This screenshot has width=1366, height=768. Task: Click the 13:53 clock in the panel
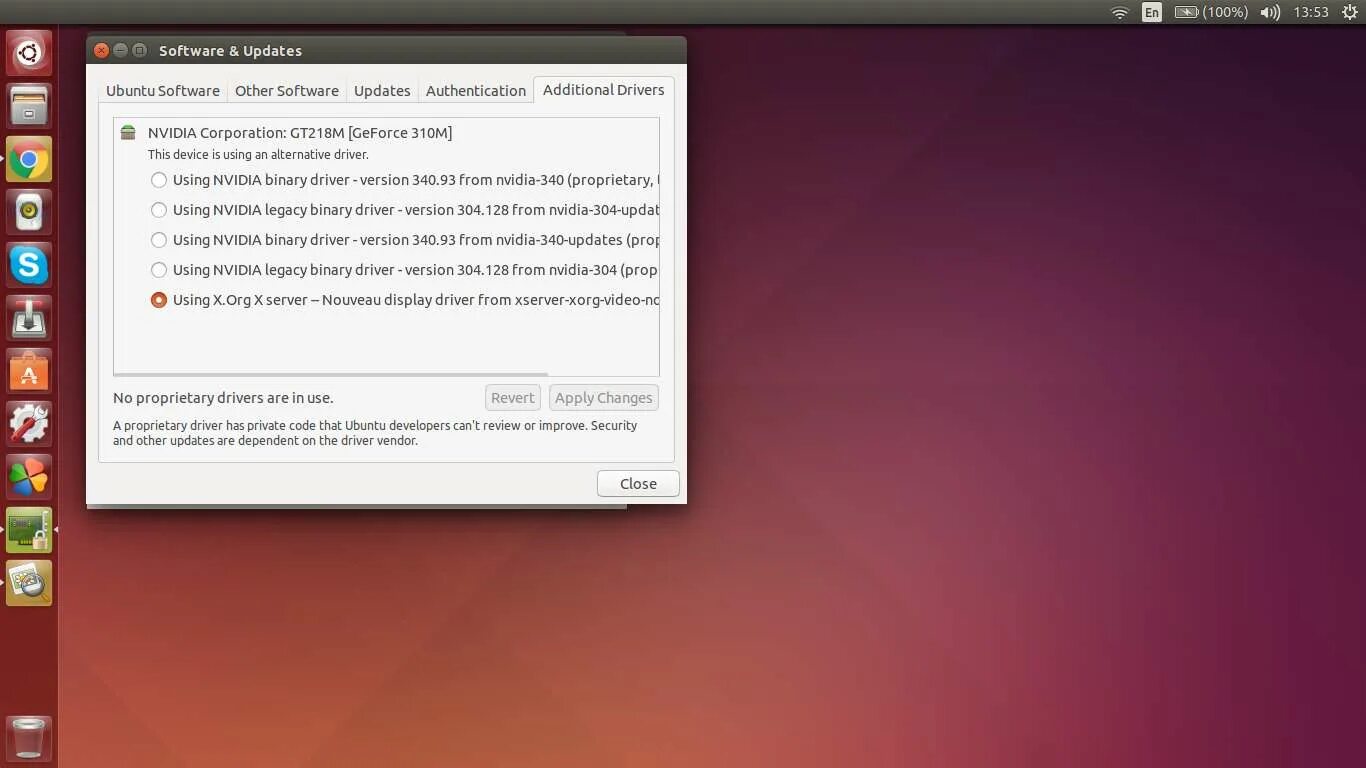pos(1310,12)
